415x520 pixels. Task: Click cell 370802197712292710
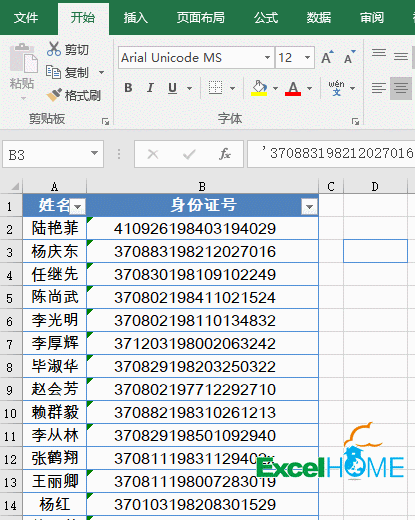click(202, 390)
